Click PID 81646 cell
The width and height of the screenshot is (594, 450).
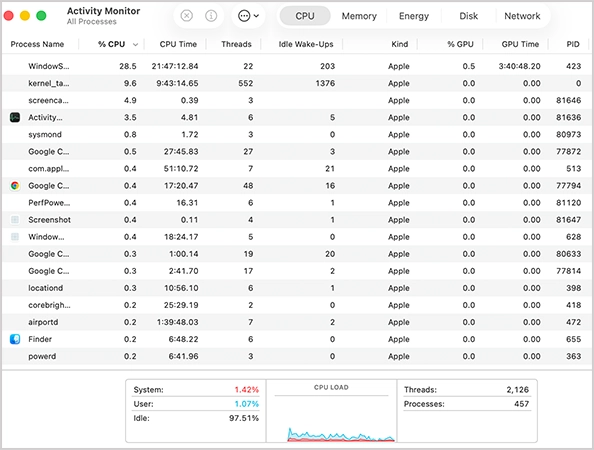(568, 100)
